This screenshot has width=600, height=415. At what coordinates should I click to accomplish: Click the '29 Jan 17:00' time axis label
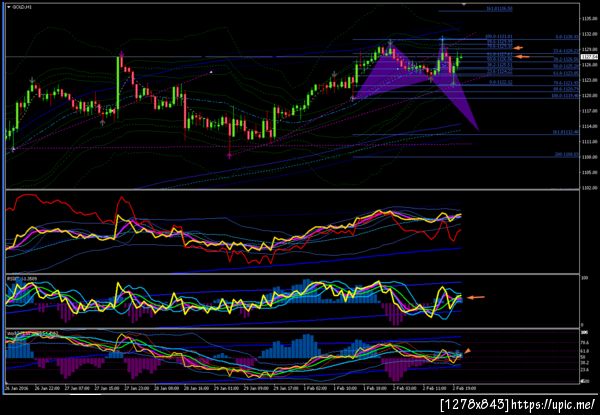[286, 388]
